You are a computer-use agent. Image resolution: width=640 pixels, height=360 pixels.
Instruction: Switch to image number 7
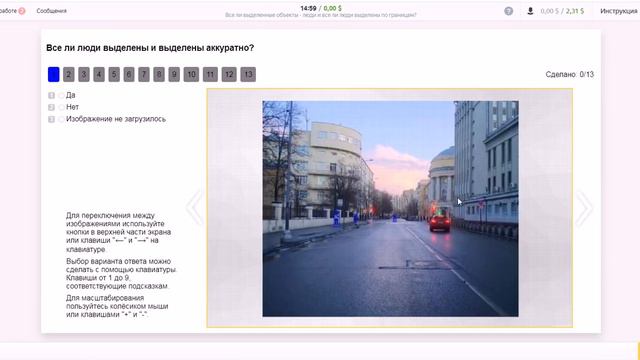click(144, 74)
